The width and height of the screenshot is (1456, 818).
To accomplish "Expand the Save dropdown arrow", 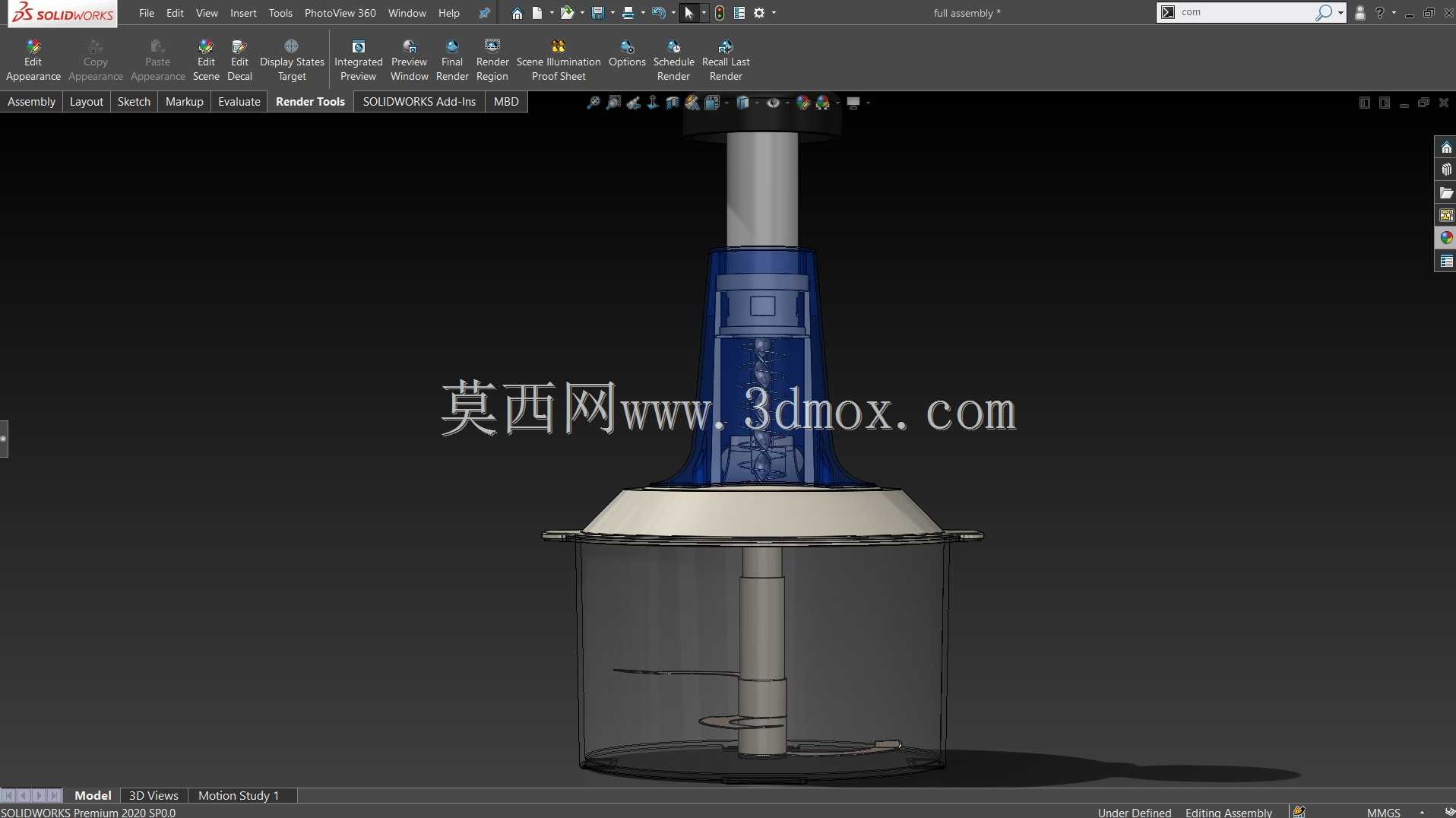I will tap(612, 13).
